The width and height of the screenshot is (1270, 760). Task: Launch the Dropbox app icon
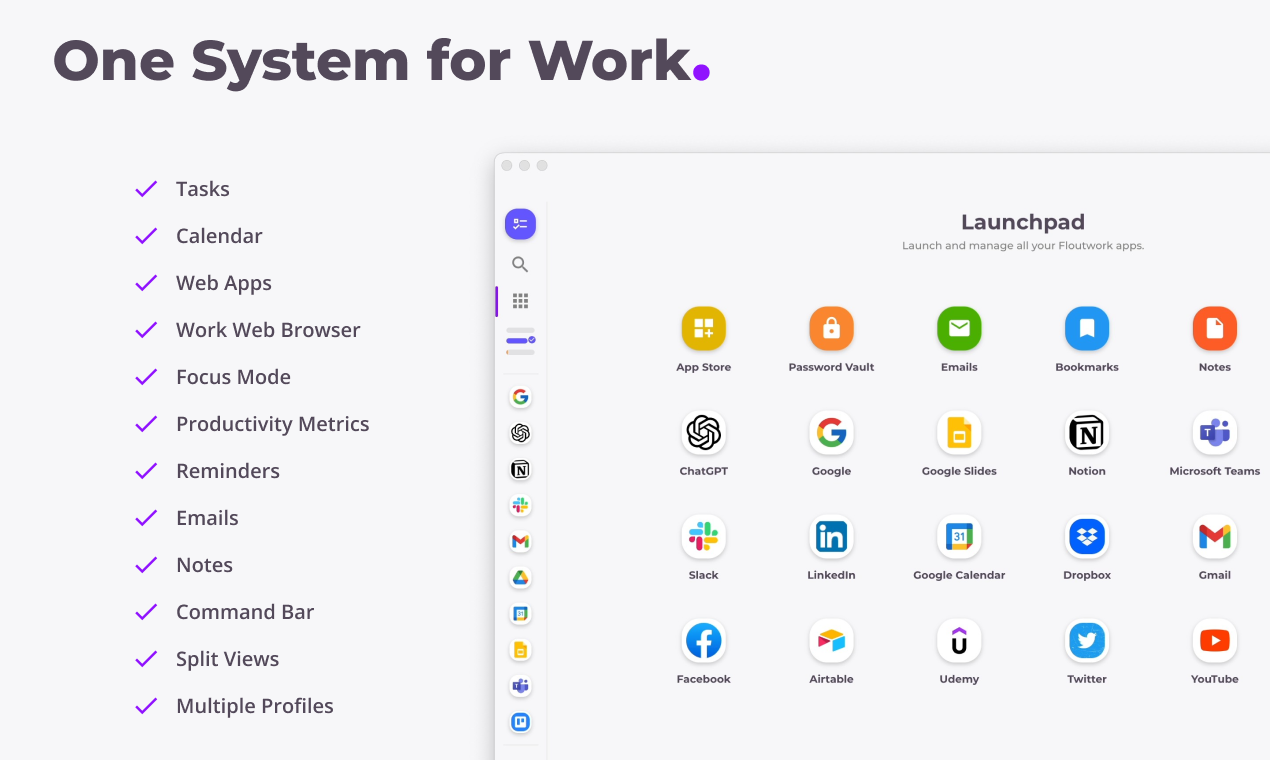(x=1087, y=537)
